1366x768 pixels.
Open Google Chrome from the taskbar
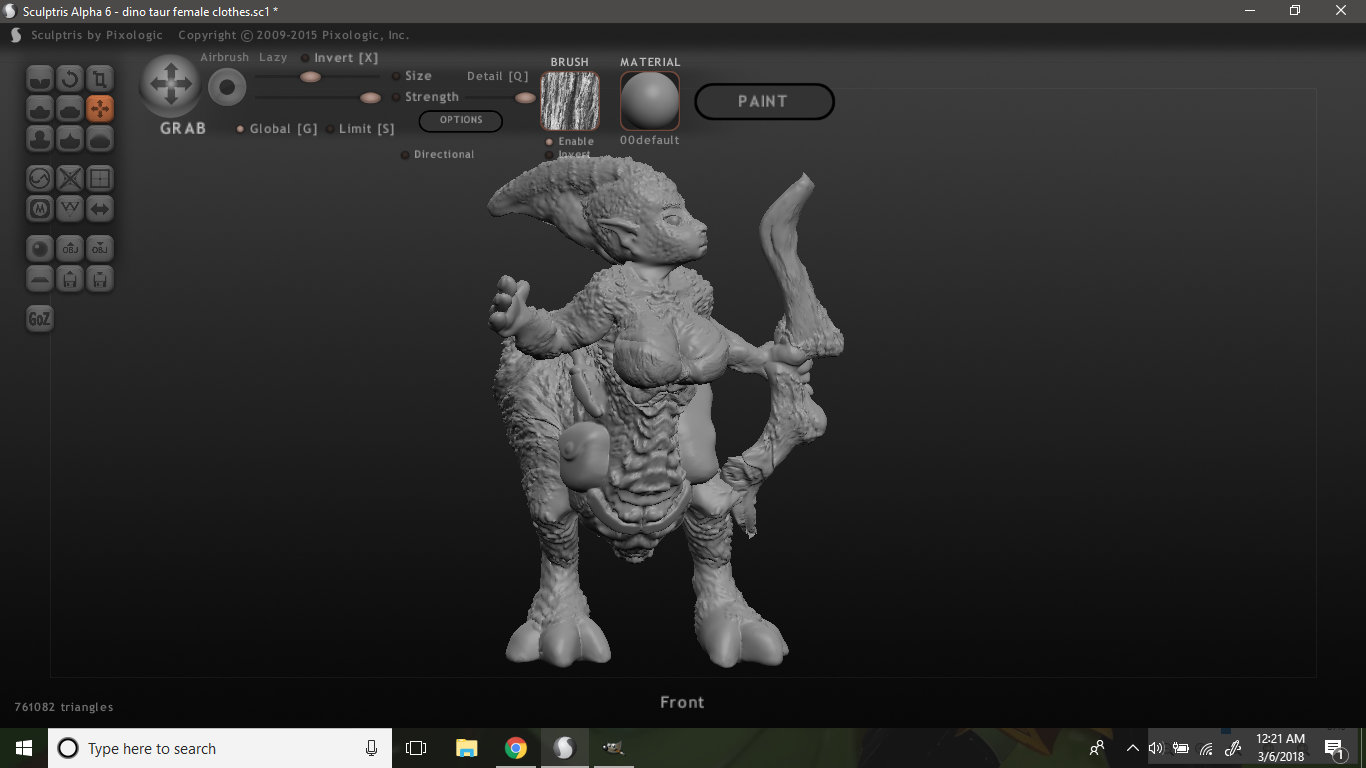[516, 748]
